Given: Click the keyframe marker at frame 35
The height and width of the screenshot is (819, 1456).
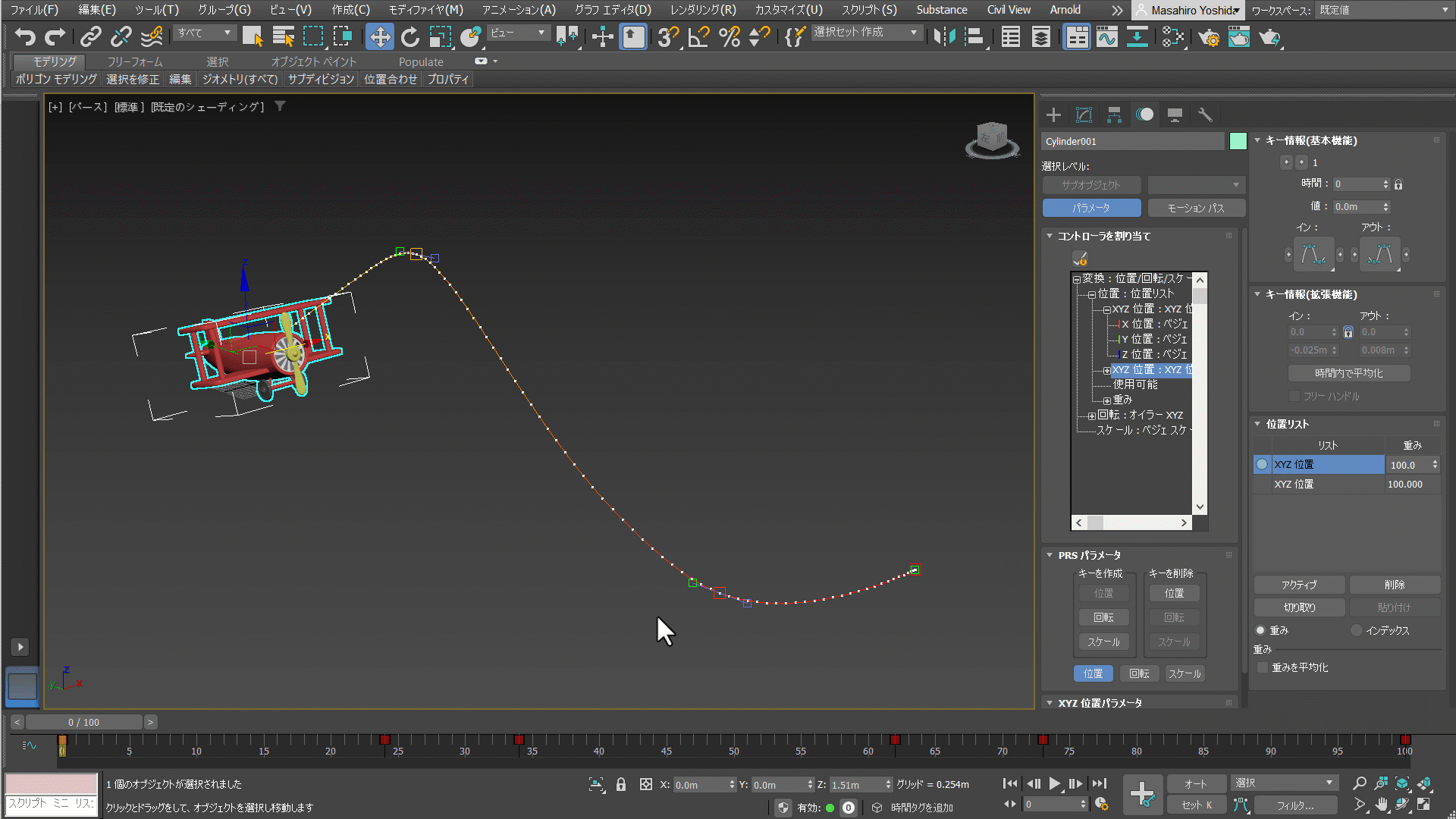Looking at the screenshot, I should [x=519, y=739].
